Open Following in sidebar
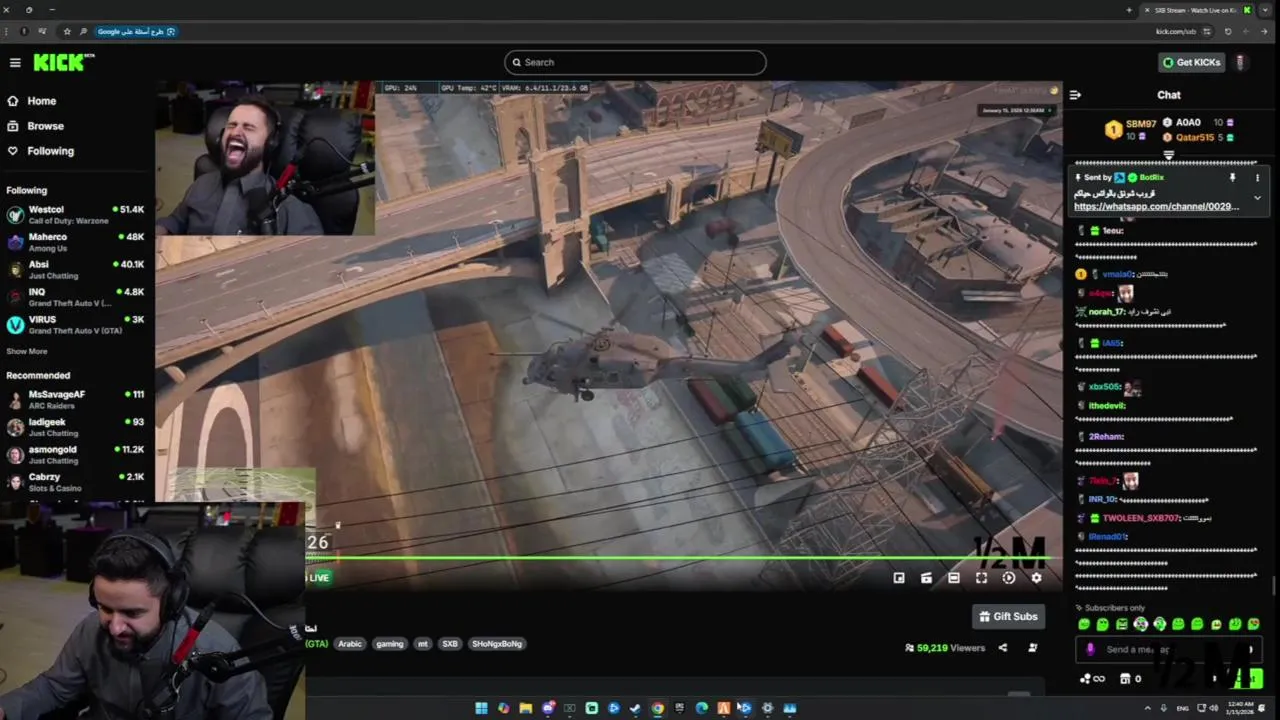 click(40, 151)
